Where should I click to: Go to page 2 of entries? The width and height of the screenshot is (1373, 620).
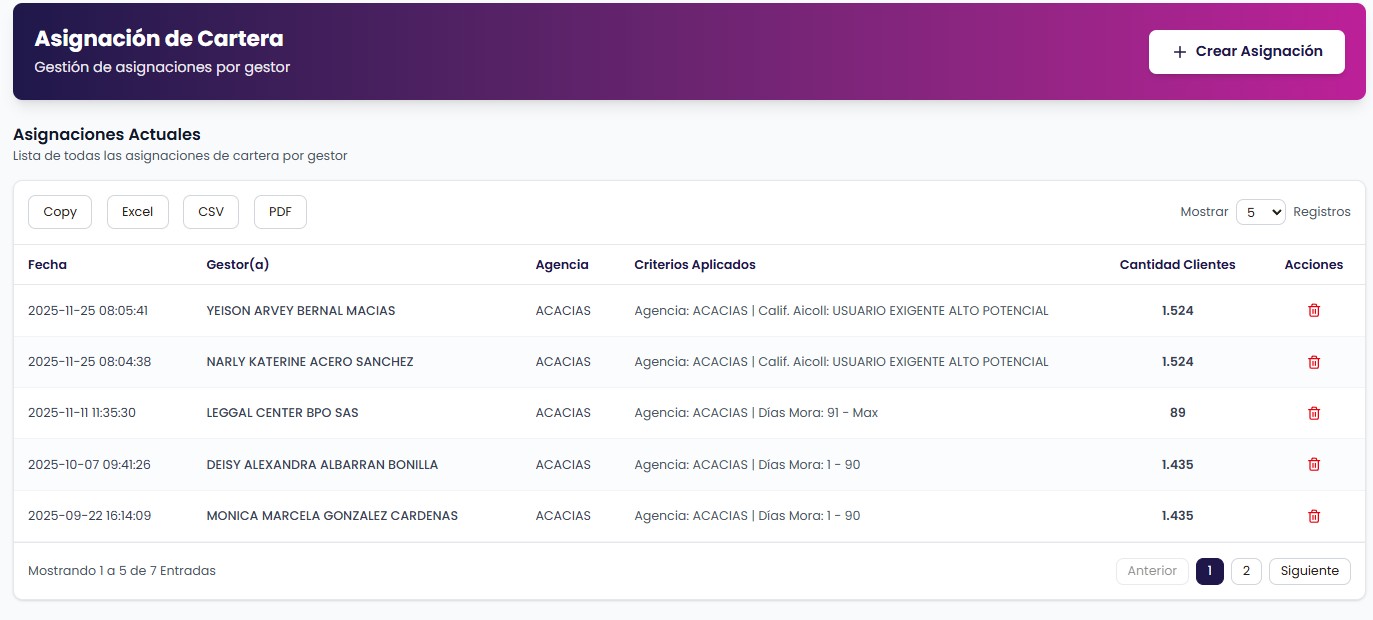coord(1246,571)
